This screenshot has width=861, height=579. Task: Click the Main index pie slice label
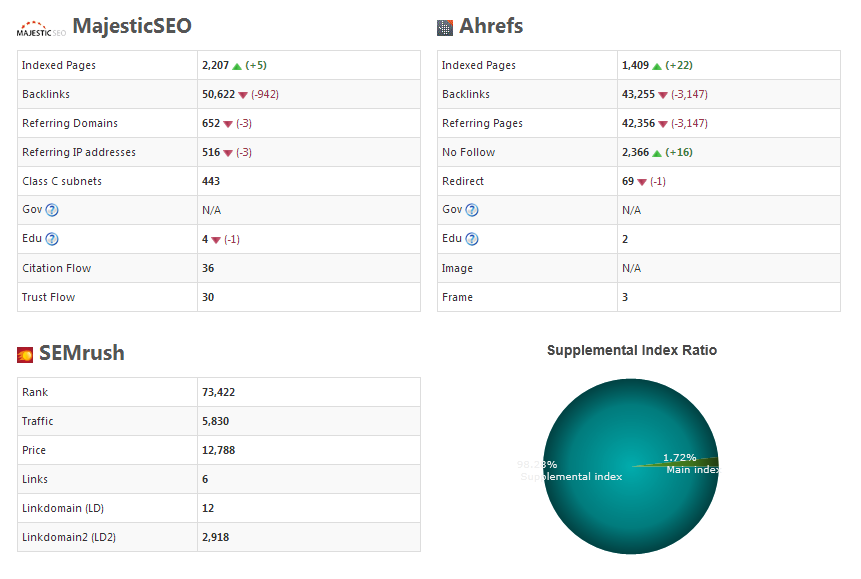point(692,469)
